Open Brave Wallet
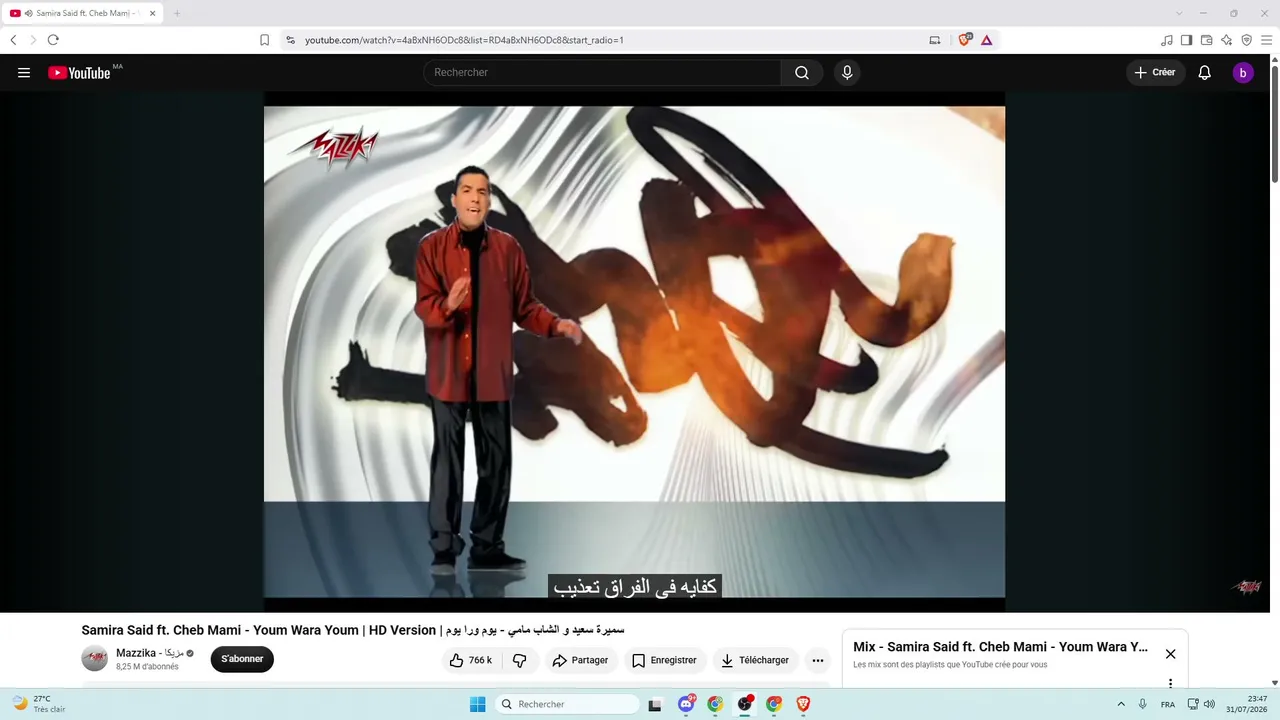This screenshot has width=1280, height=720. click(1206, 40)
